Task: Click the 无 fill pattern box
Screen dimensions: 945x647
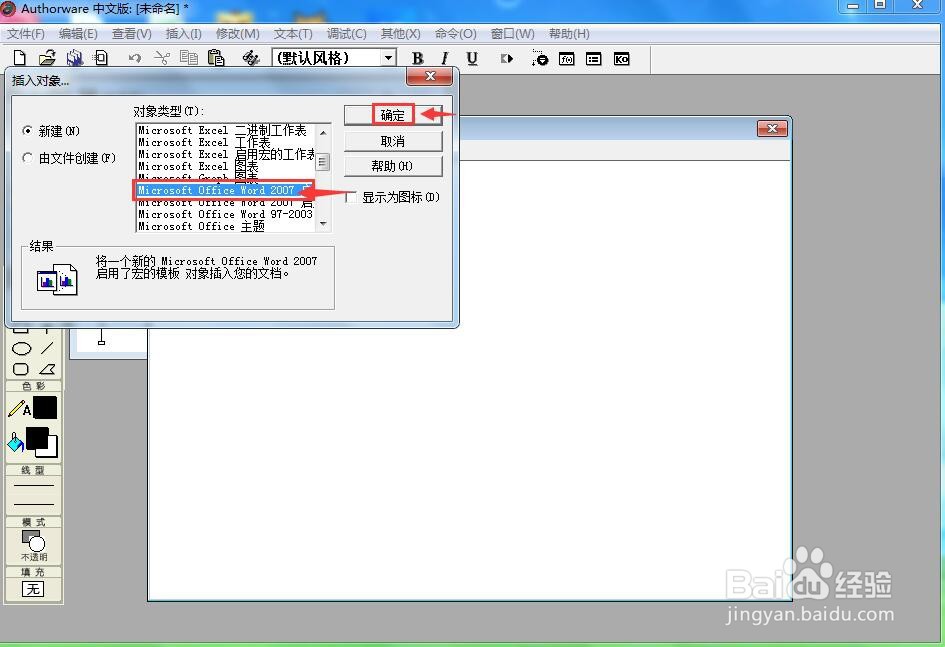Action: pos(33,589)
